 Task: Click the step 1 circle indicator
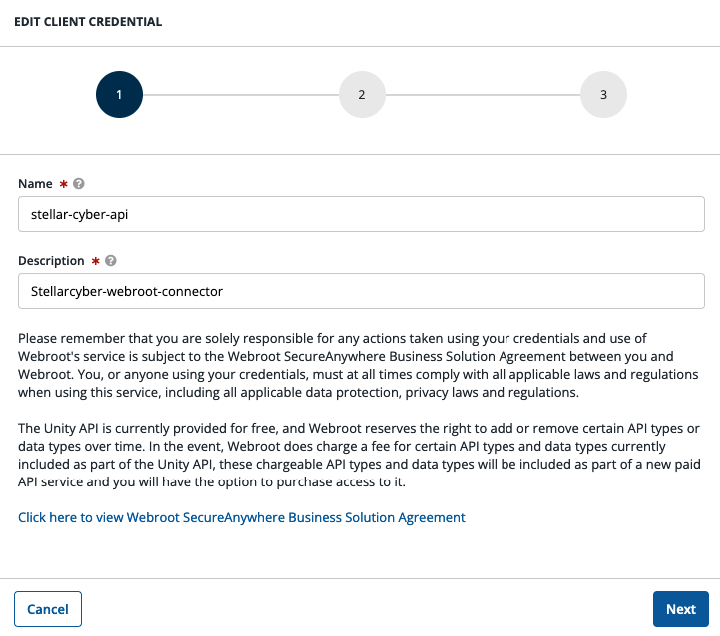tap(119, 95)
